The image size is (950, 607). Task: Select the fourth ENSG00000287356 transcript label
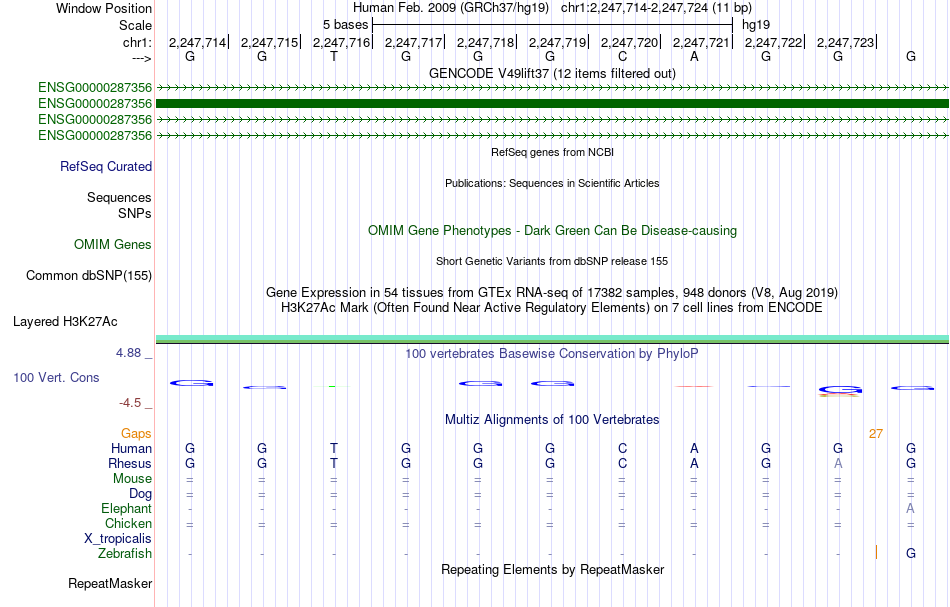[95, 136]
